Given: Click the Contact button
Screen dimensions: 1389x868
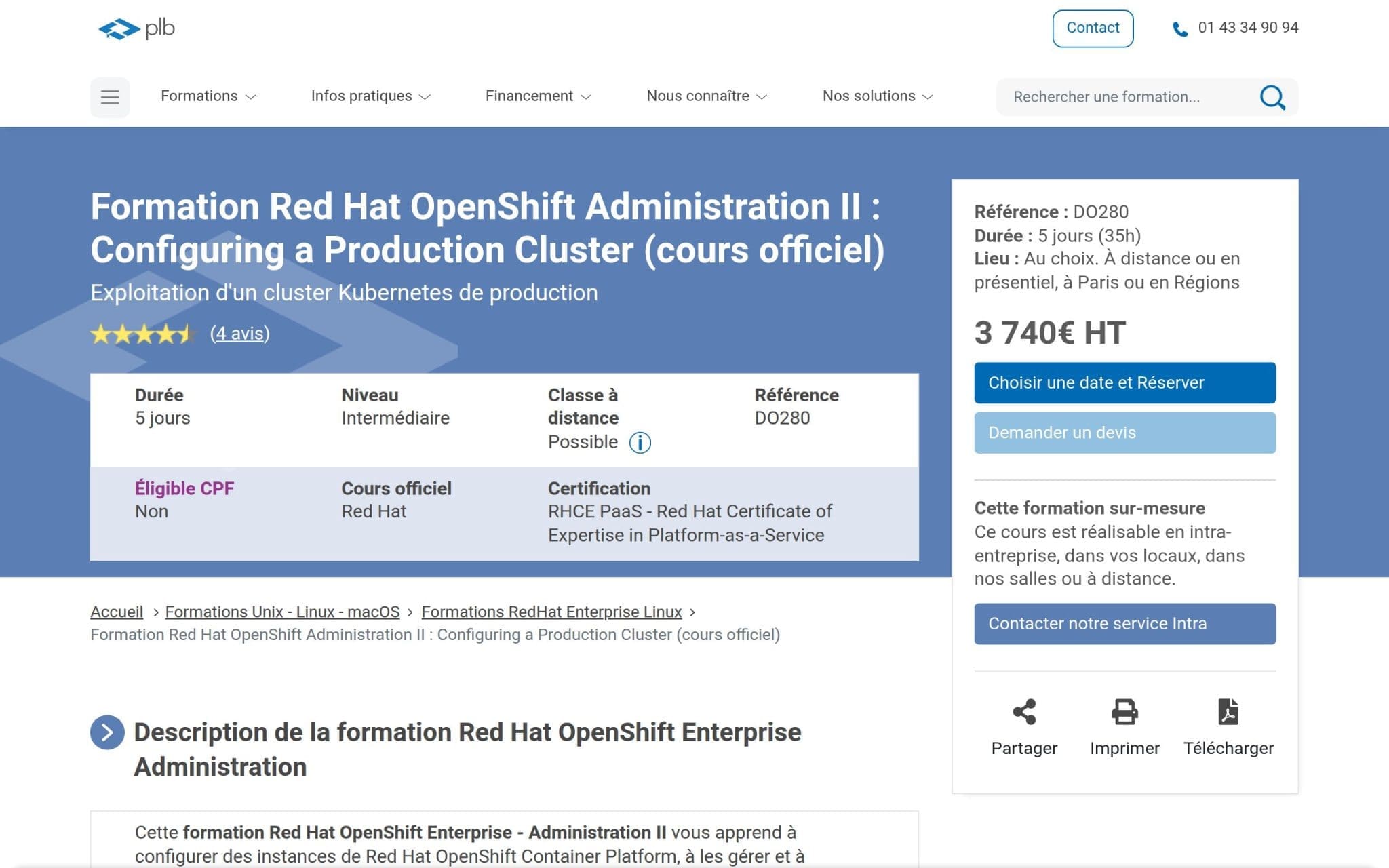Looking at the screenshot, I should pos(1093,28).
